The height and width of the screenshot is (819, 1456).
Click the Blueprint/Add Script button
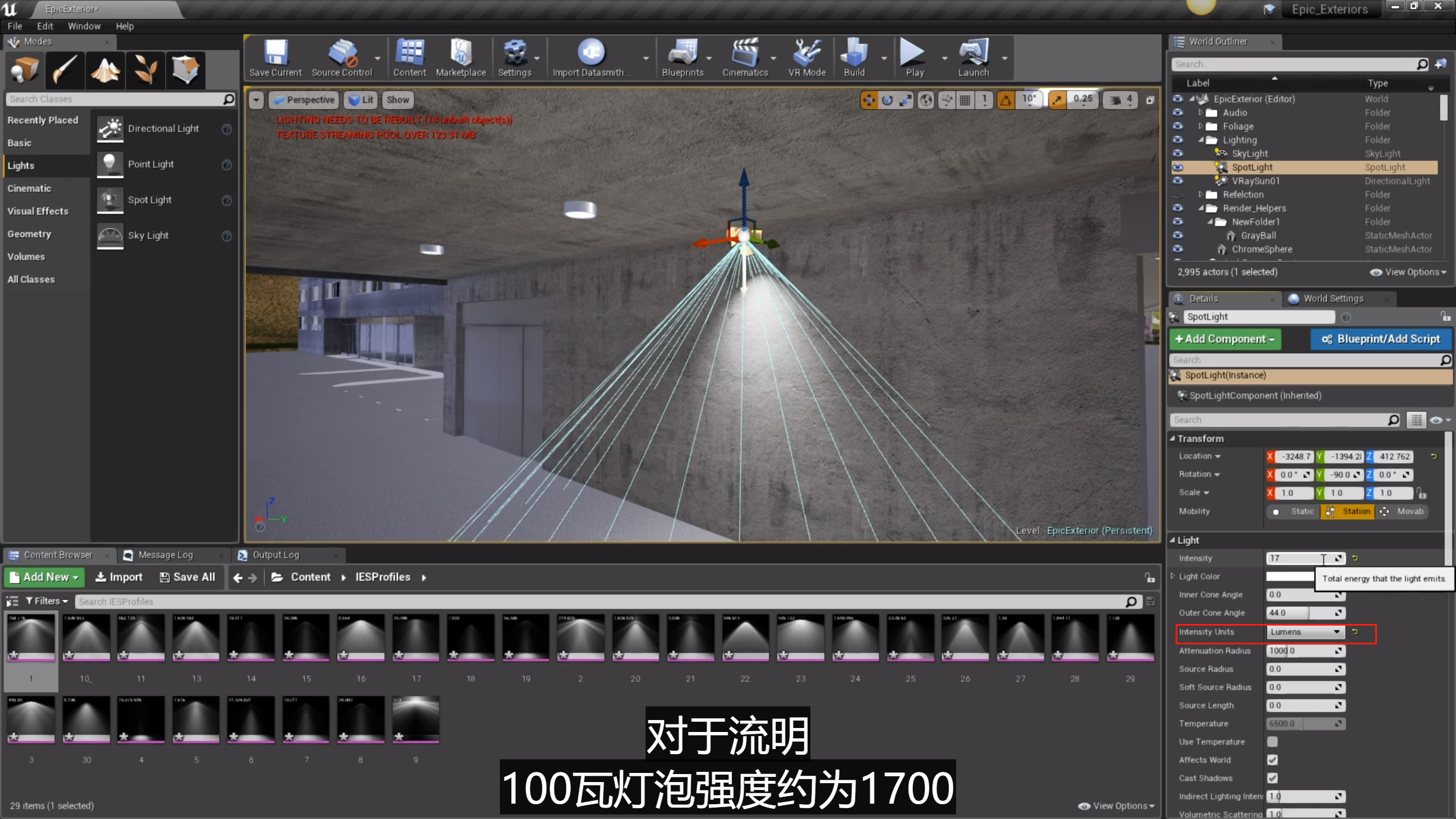pos(1381,339)
